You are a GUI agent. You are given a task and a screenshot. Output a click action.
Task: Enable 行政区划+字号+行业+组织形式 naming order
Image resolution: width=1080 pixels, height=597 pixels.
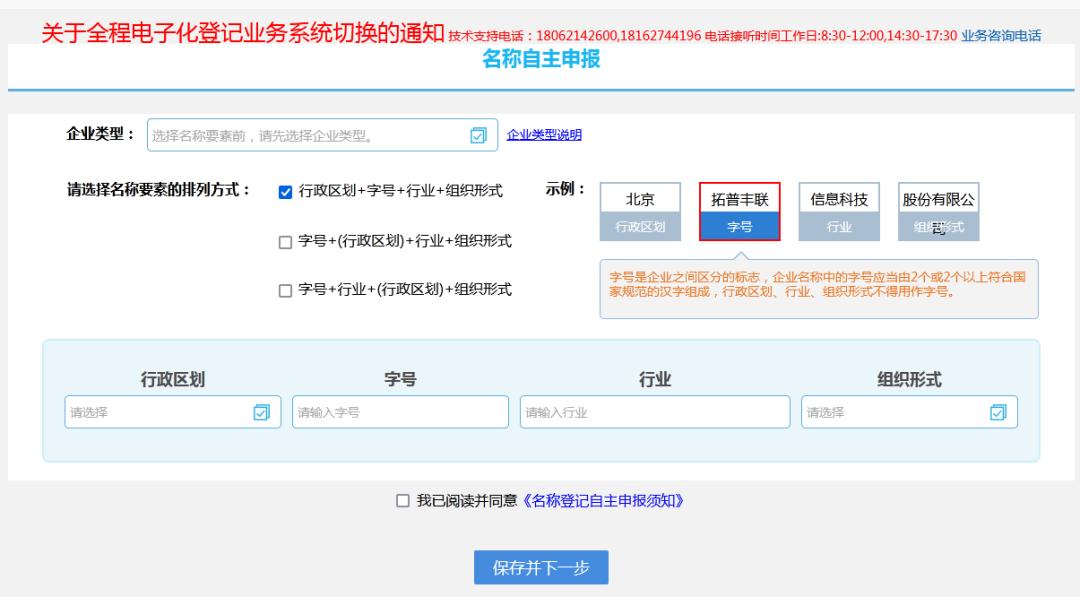[x=285, y=190]
